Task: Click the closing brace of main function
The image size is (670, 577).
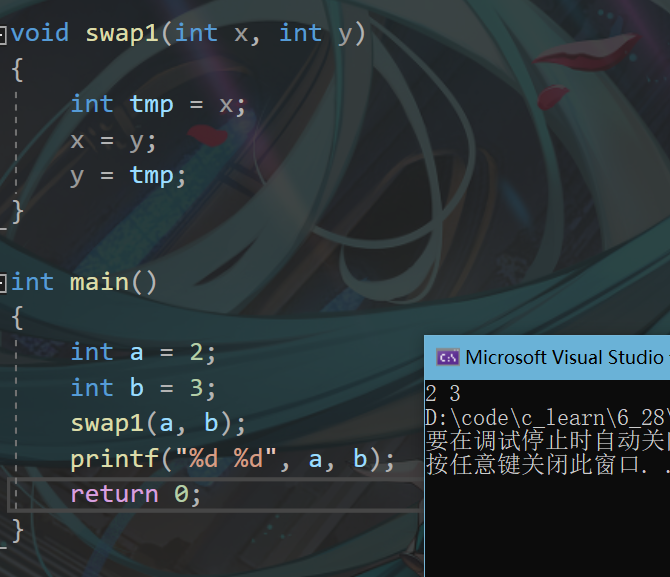Action: (18, 531)
